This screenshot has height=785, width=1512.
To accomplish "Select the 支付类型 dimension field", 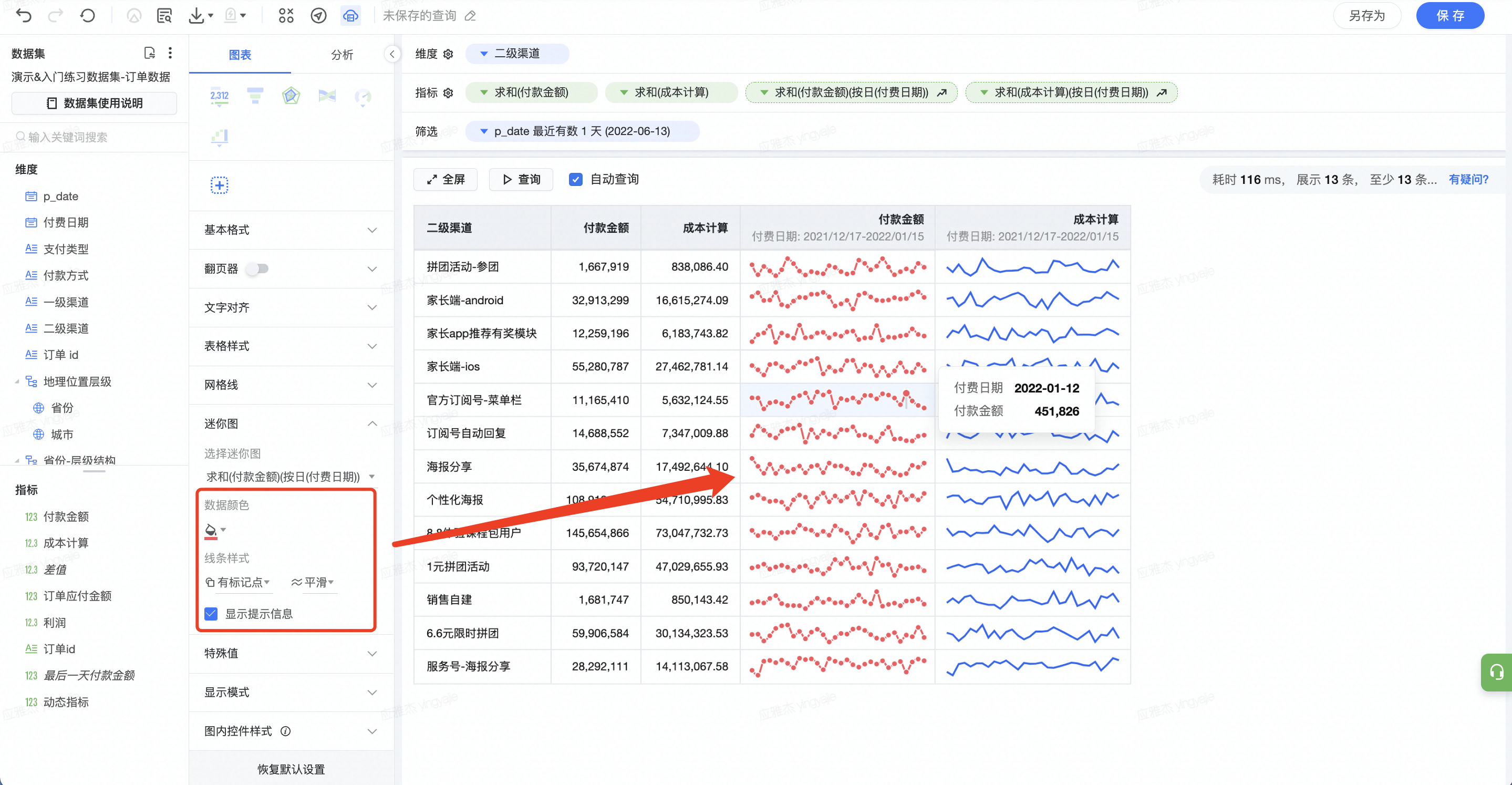I will pos(66,249).
